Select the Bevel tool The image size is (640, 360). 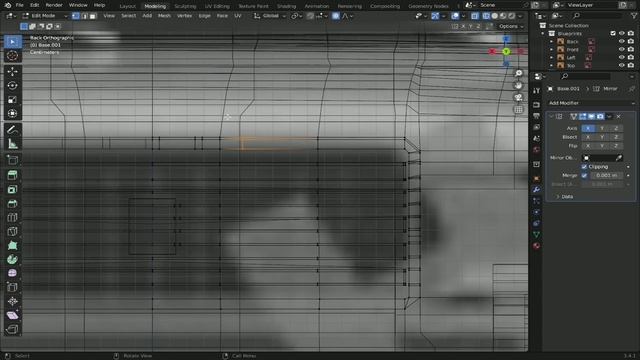[x=13, y=203]
